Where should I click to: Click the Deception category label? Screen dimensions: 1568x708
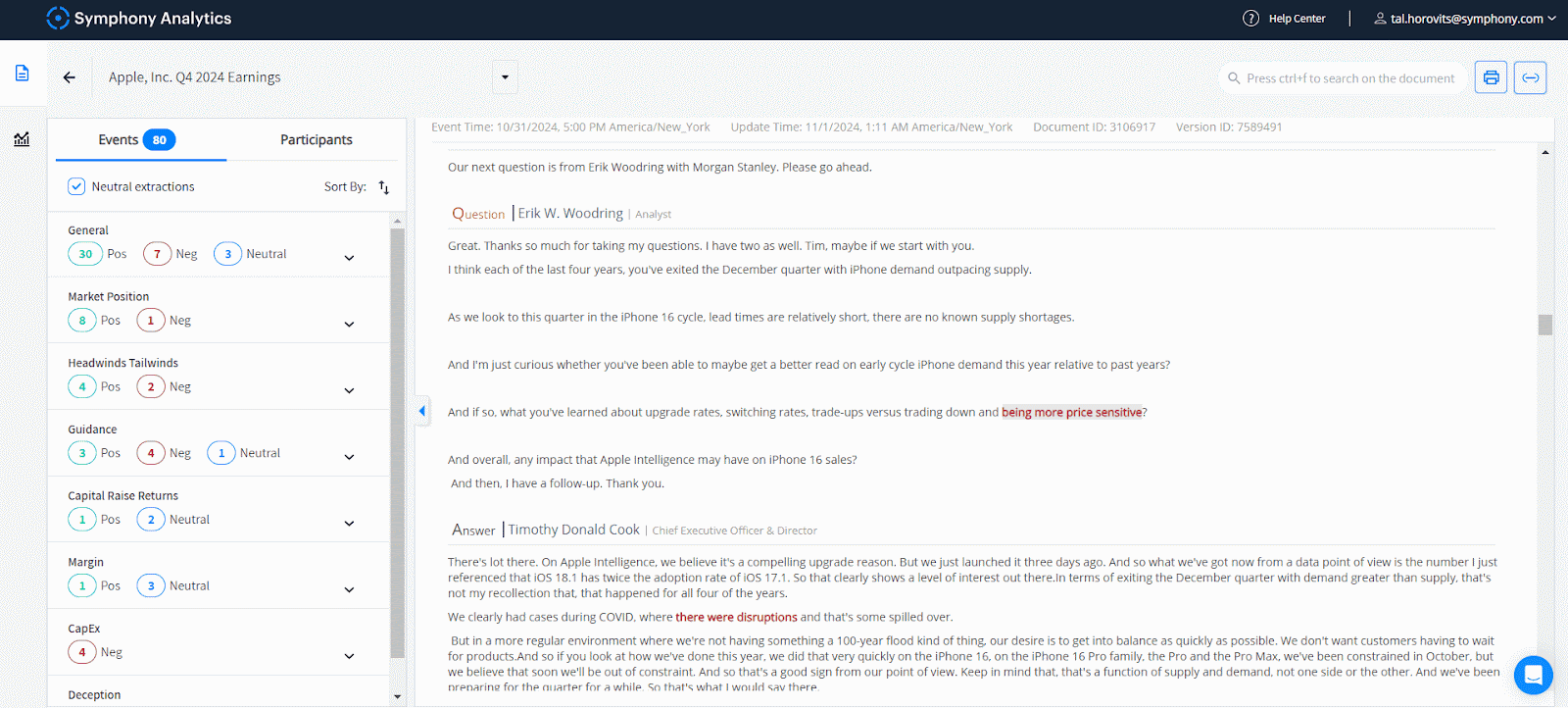click(94, 695)
